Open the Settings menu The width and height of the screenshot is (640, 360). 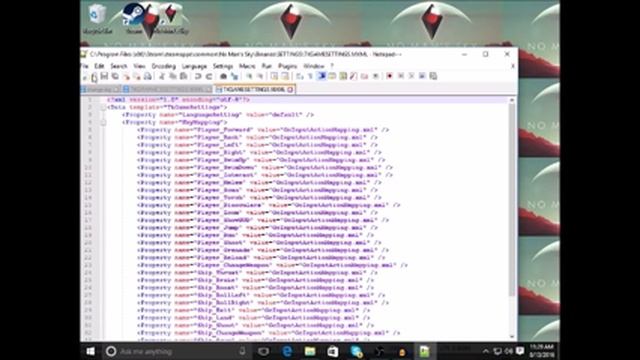(223, 66)
